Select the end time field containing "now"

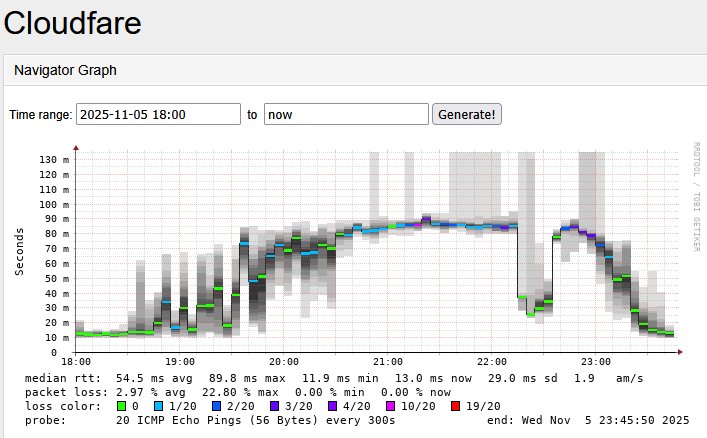click(345, 115)
